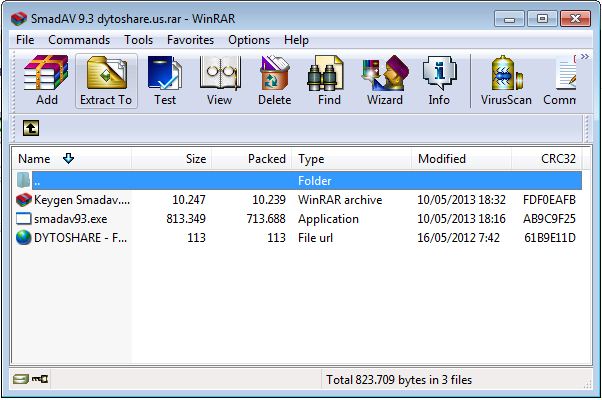
Task: Select the DYTOSHARE - F... file name
Action: 80,238
